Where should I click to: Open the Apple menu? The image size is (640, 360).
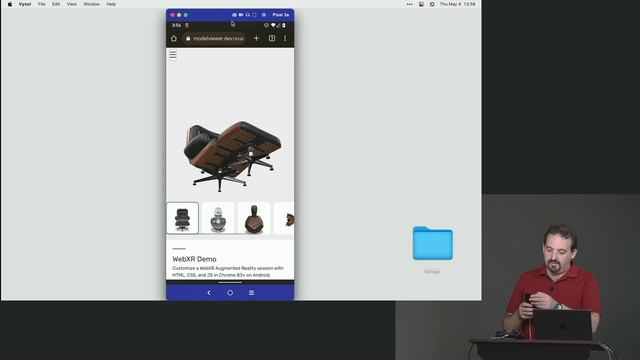10,4
